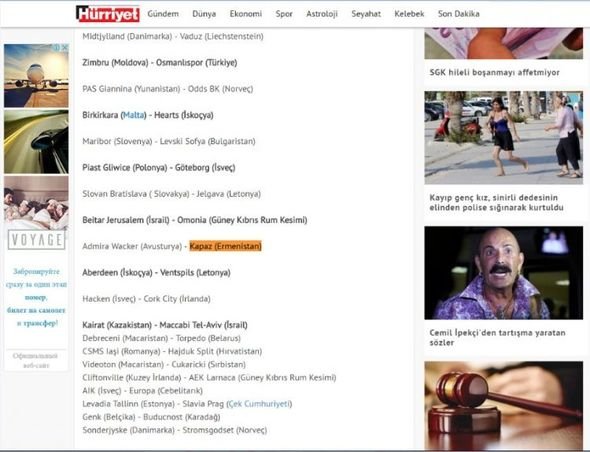The width and height of the screenshot is (590, 452).
Task: Open the Cemil İpekçi headline
Action: click(x=497, y=338)
